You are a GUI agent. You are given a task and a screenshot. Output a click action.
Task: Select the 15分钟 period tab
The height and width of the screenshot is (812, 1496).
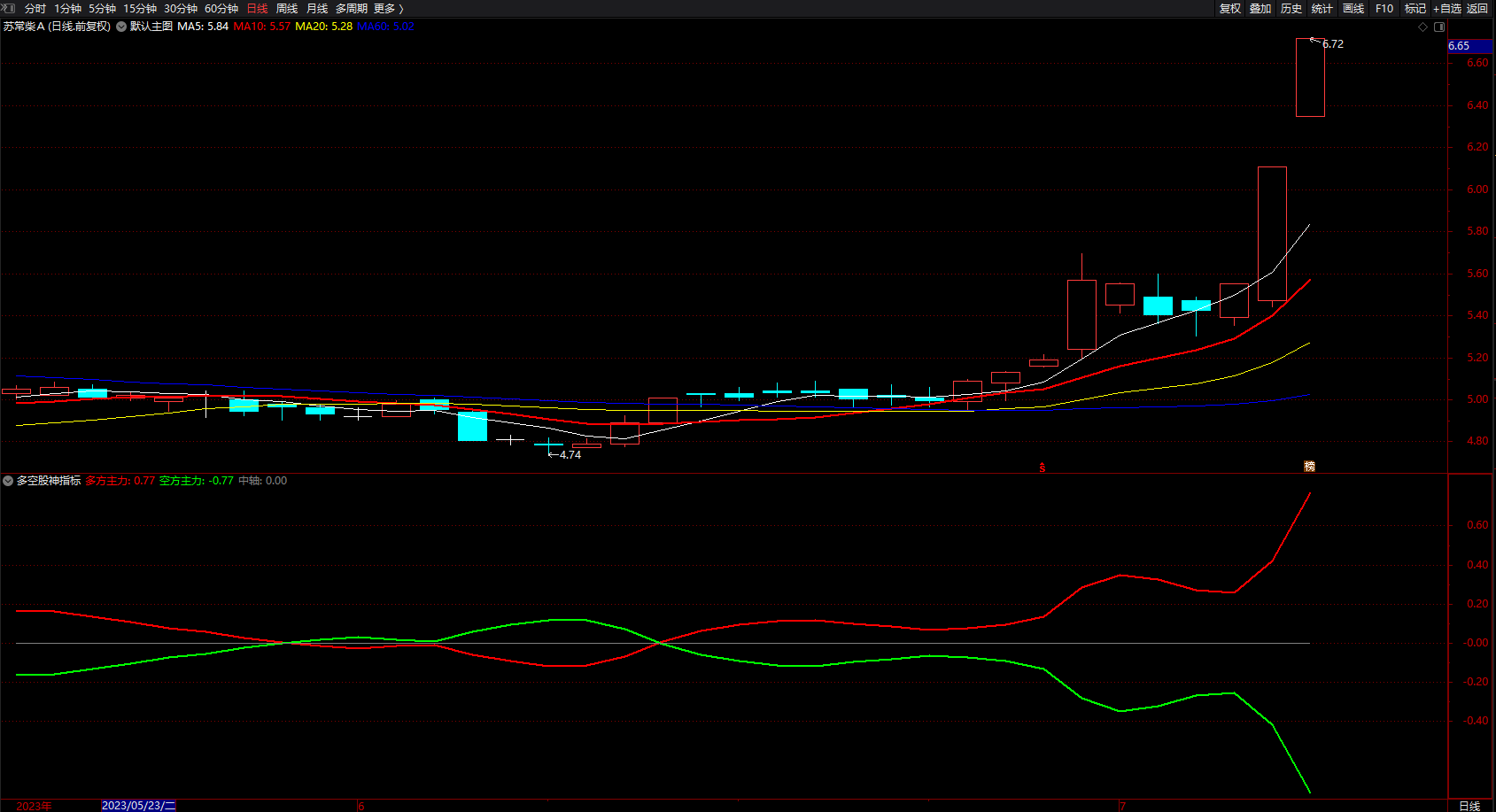pos(140,8)
